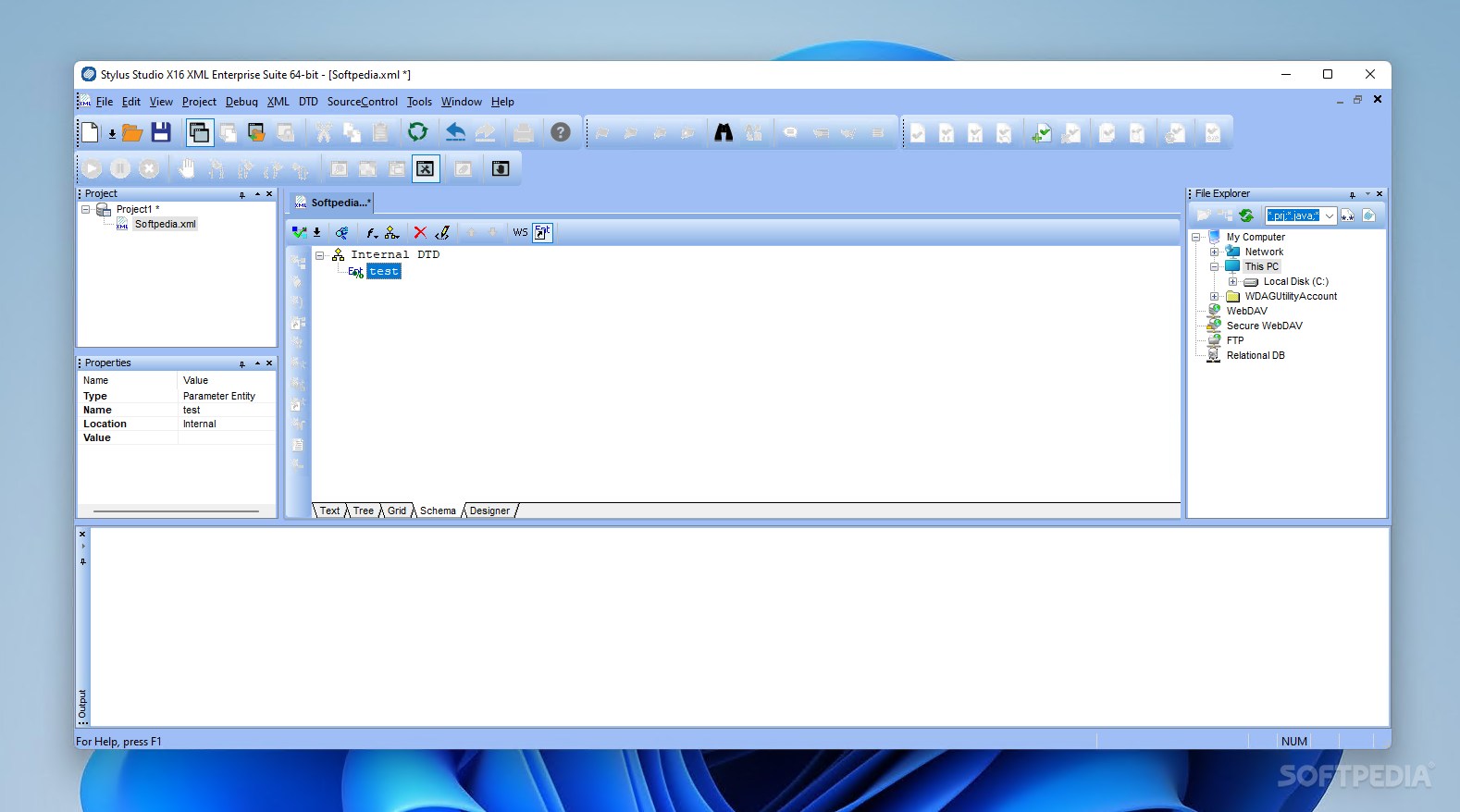Click the add-with-green-check document icon
The image size is (1460, 812).
pyautogui.click(x=1042, y=133)
